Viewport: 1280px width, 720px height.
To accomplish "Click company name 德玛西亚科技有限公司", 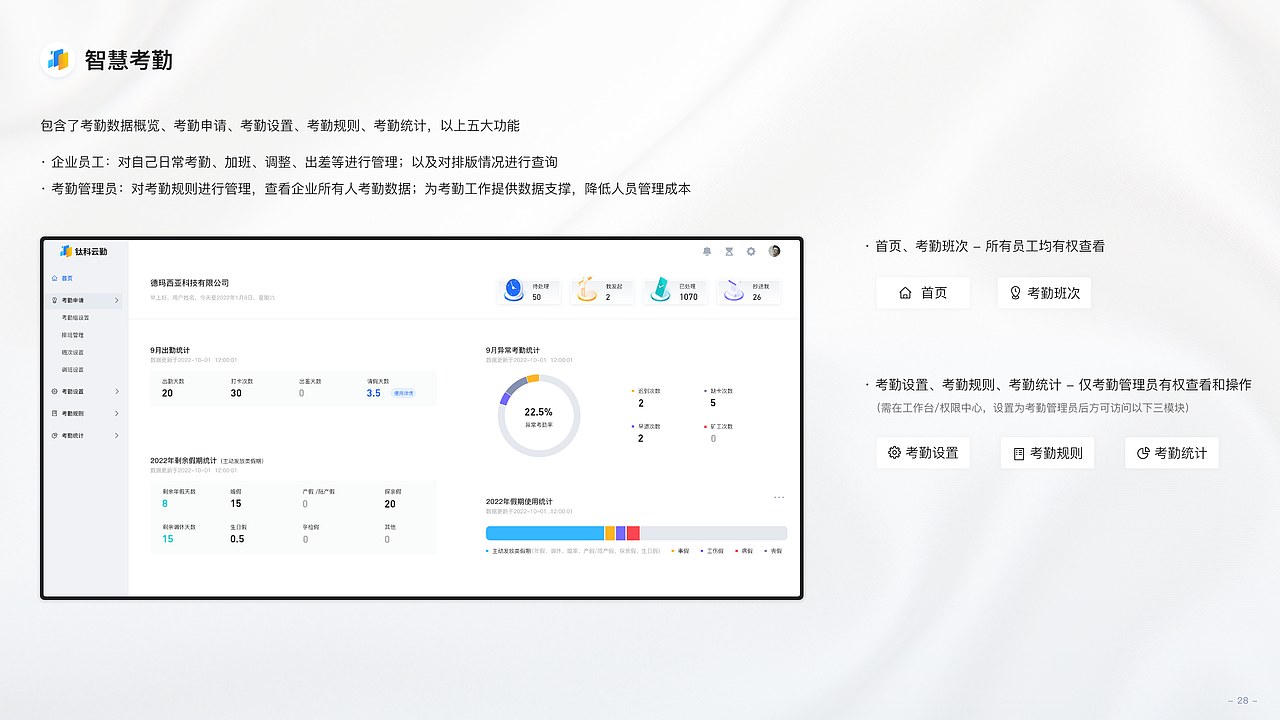I will (x=189, y=284).
